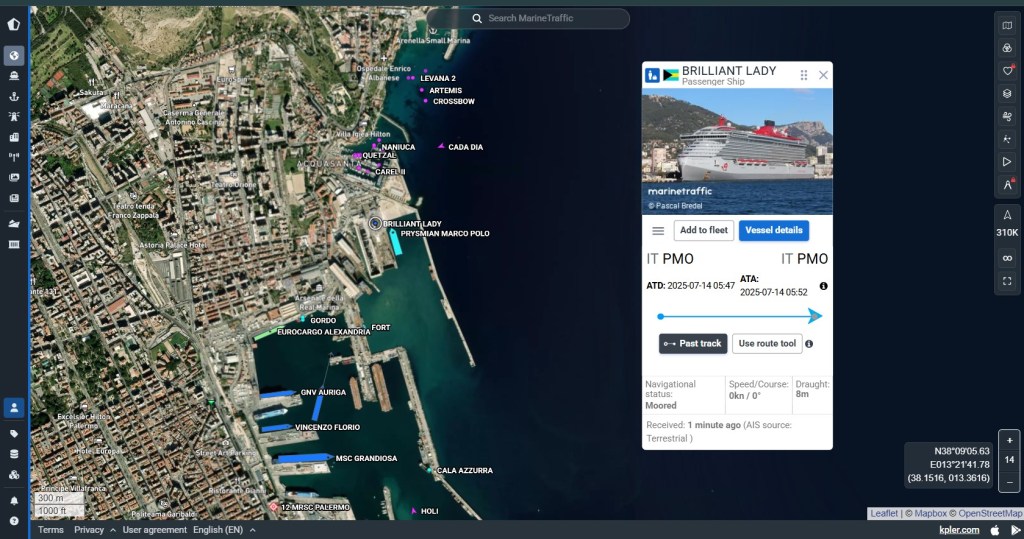Toggle the infinity density map control
The image size is (1024, 539).
1007,258
